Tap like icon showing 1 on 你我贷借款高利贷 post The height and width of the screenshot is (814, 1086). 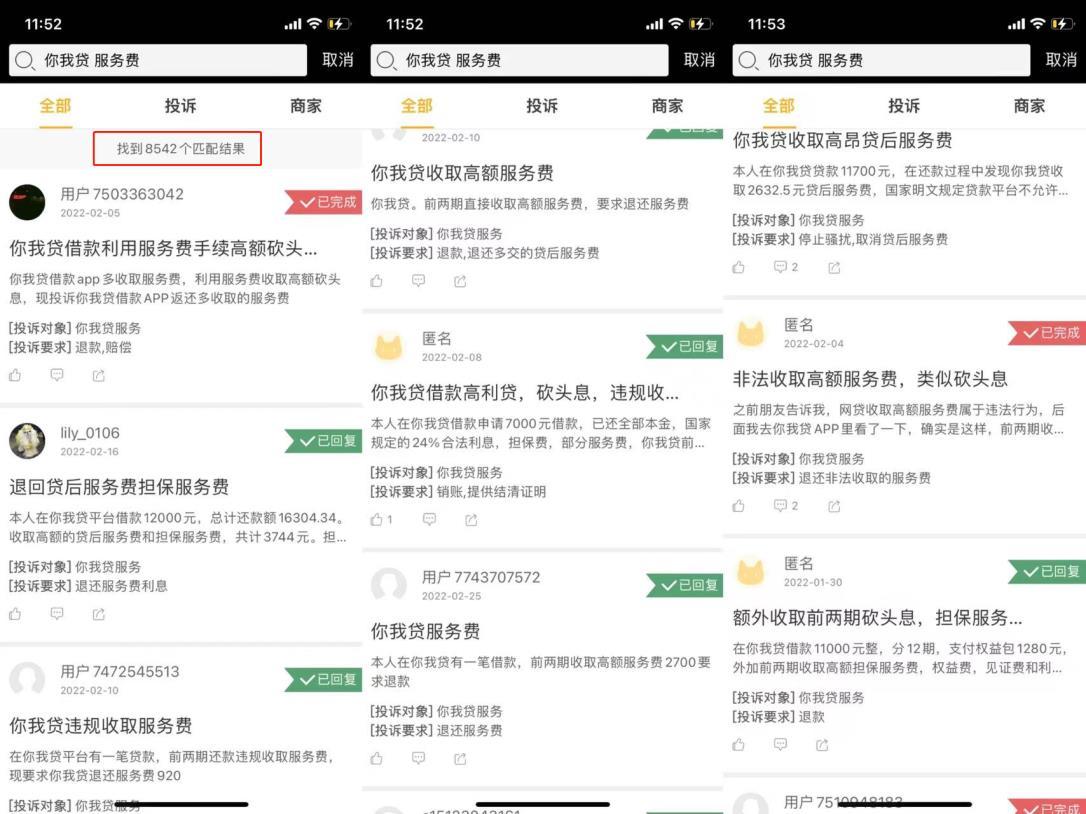381,519
